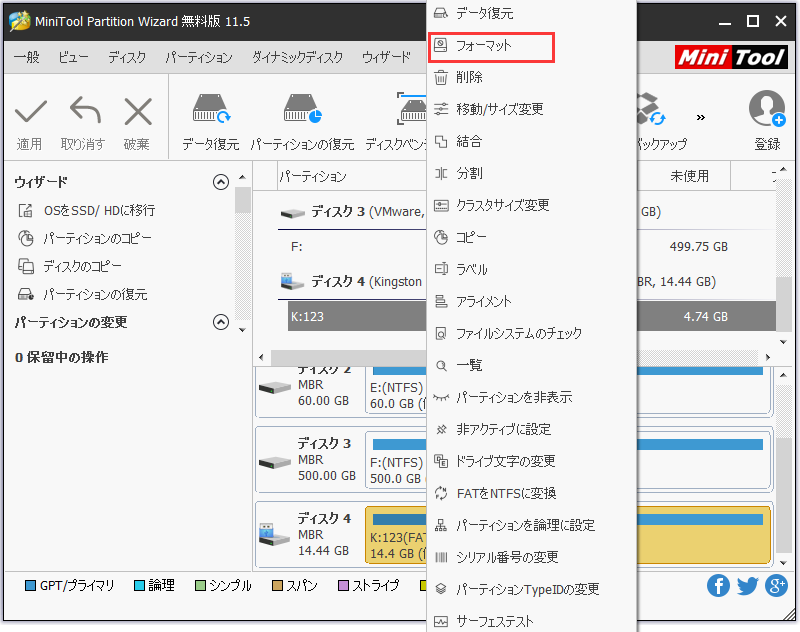Select ディスク 4 (Kingston) row in list
This screenshot has height=632, width=800.
coord(353,282)
